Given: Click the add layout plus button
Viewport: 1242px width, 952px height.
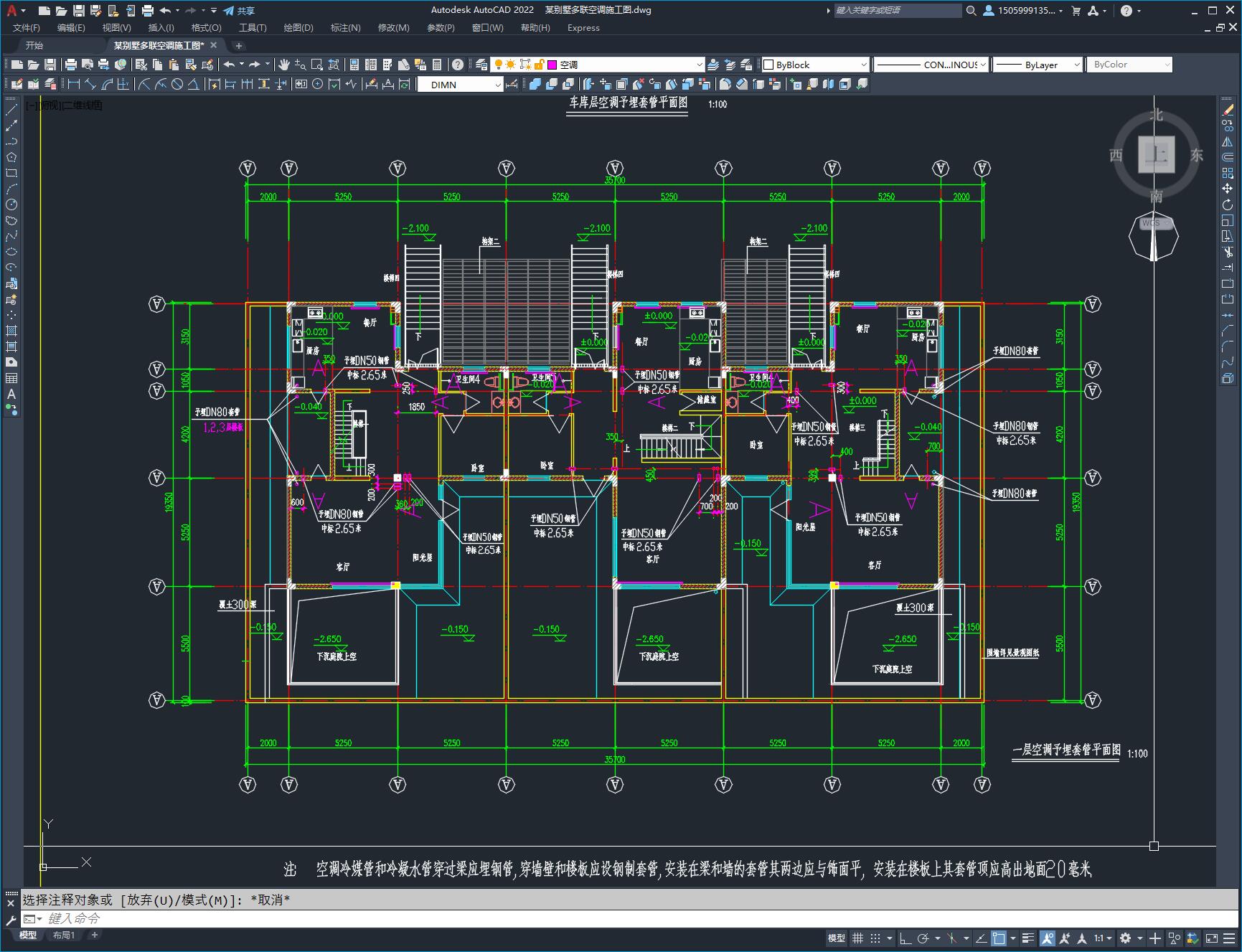Looking at the screenshot, I should click(x=94, y=935).
